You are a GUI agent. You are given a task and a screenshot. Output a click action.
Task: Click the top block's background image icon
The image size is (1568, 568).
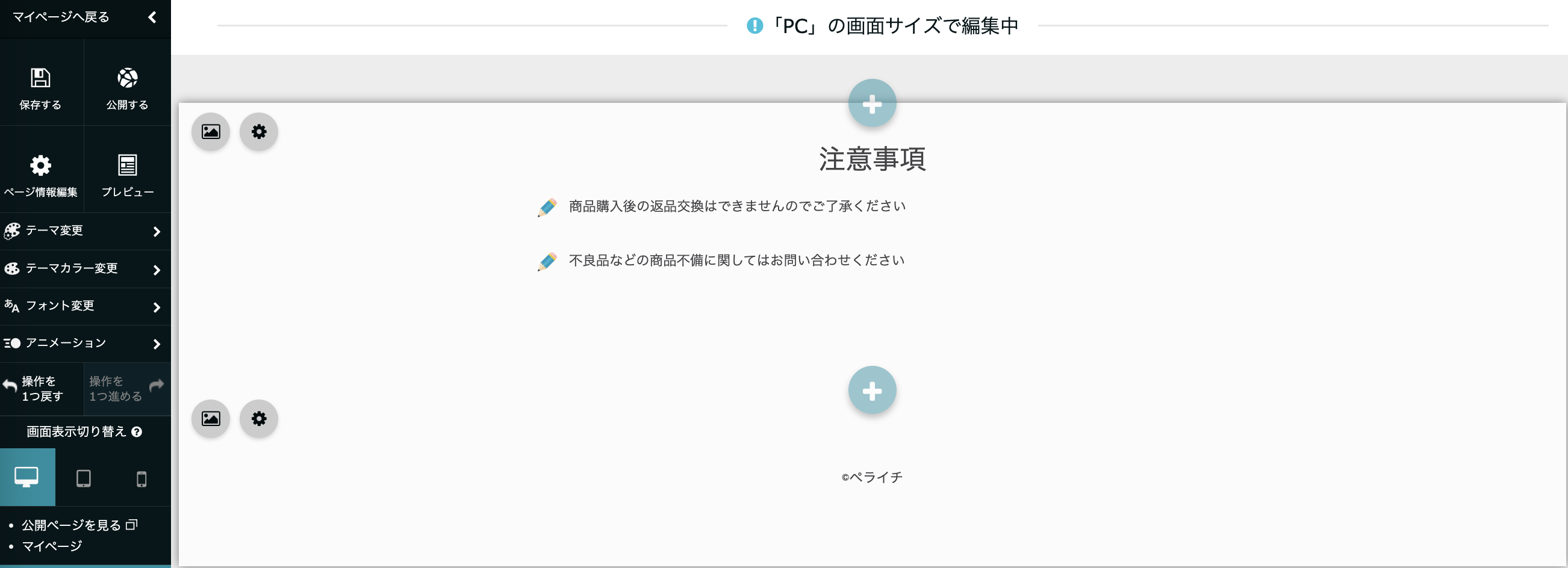click(211, 131)
